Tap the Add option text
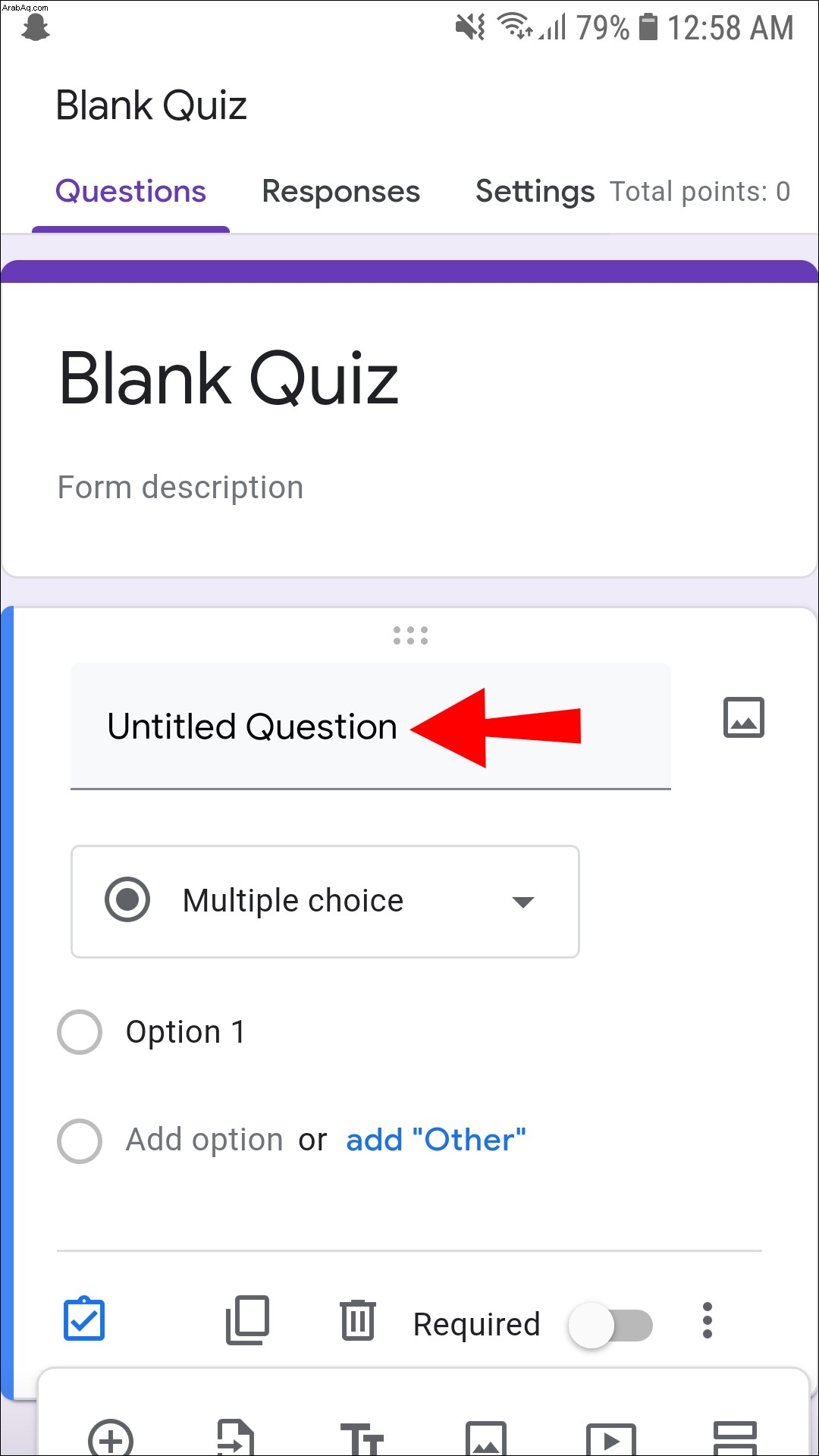 205,1140
